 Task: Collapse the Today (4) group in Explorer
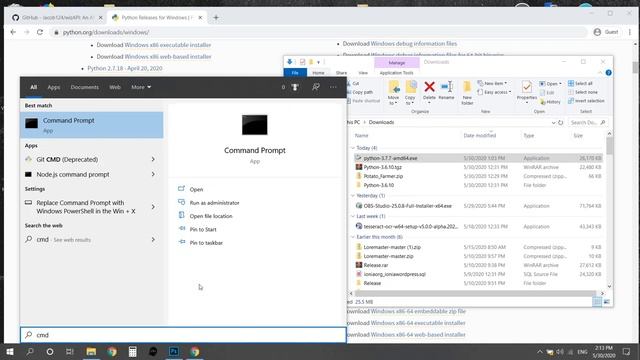point(353,148)
